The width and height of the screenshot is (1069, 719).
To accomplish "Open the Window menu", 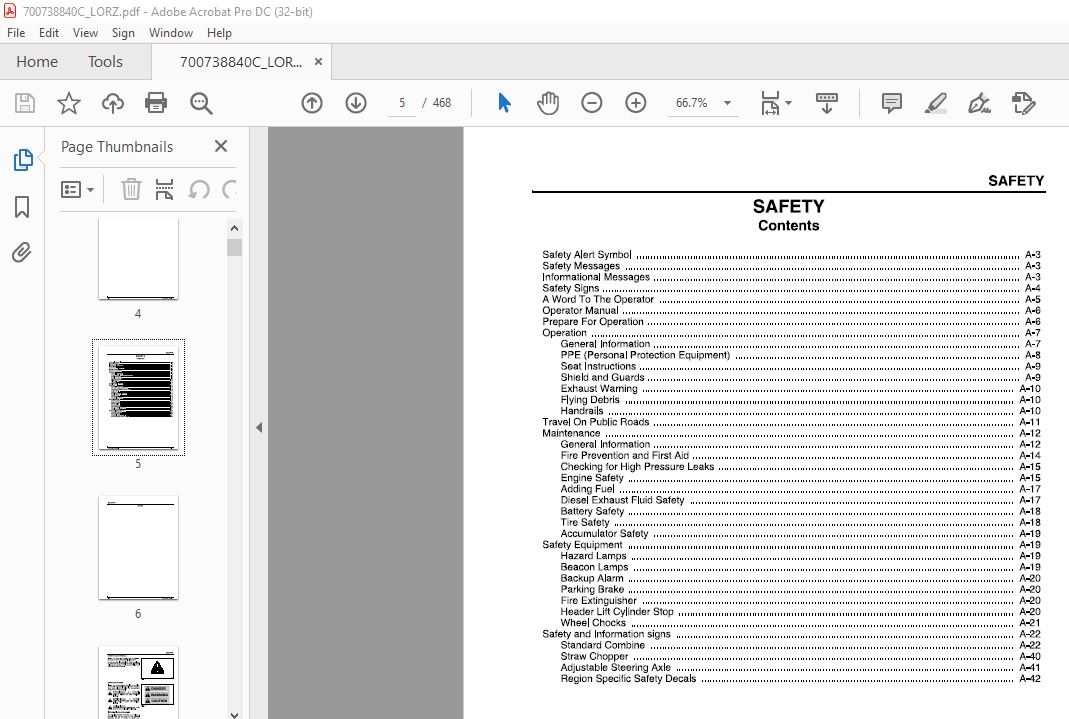I will click(x=170, y=33).
